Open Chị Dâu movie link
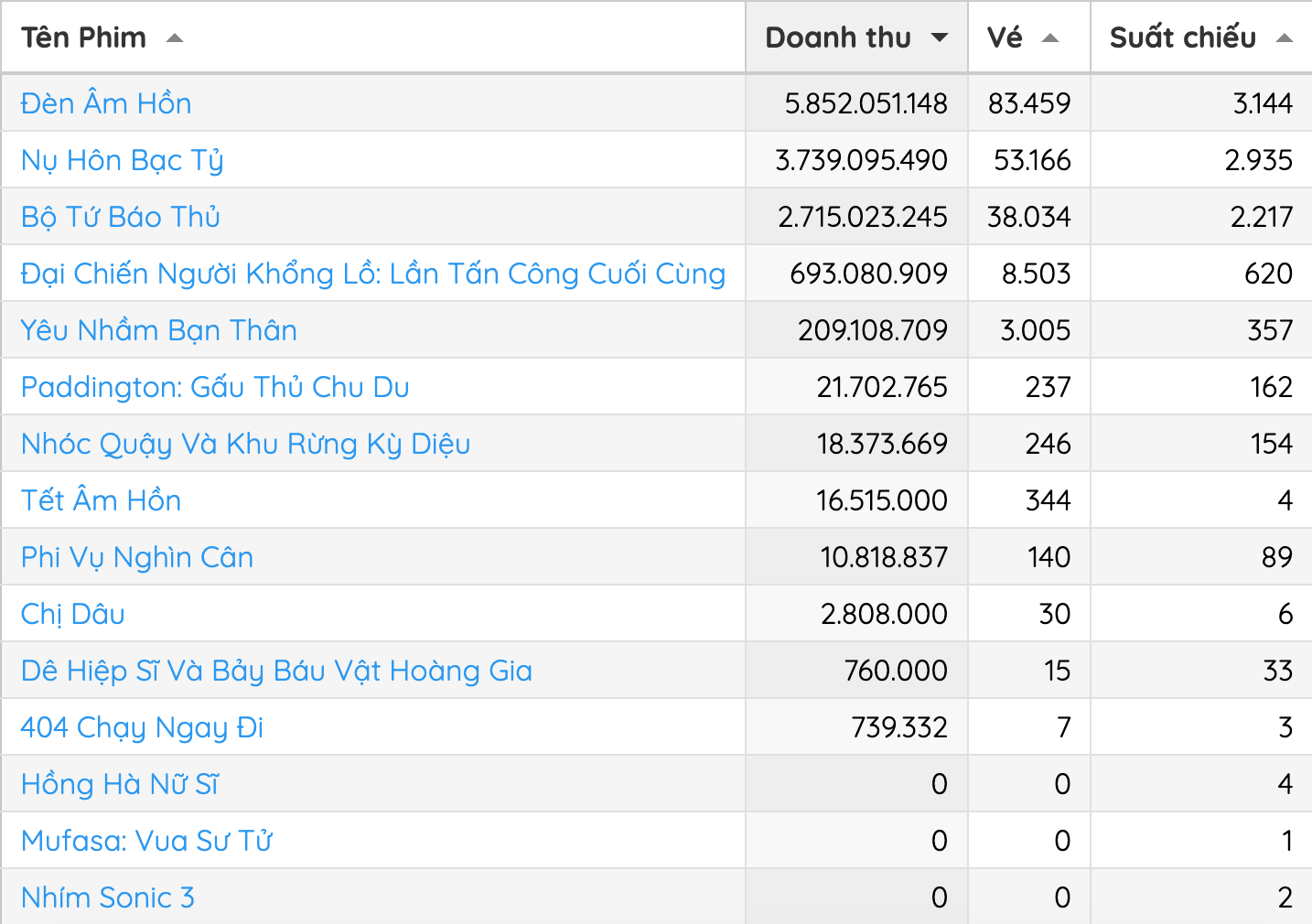Screen dimensions: 1312x924 (x=73, y=614)
